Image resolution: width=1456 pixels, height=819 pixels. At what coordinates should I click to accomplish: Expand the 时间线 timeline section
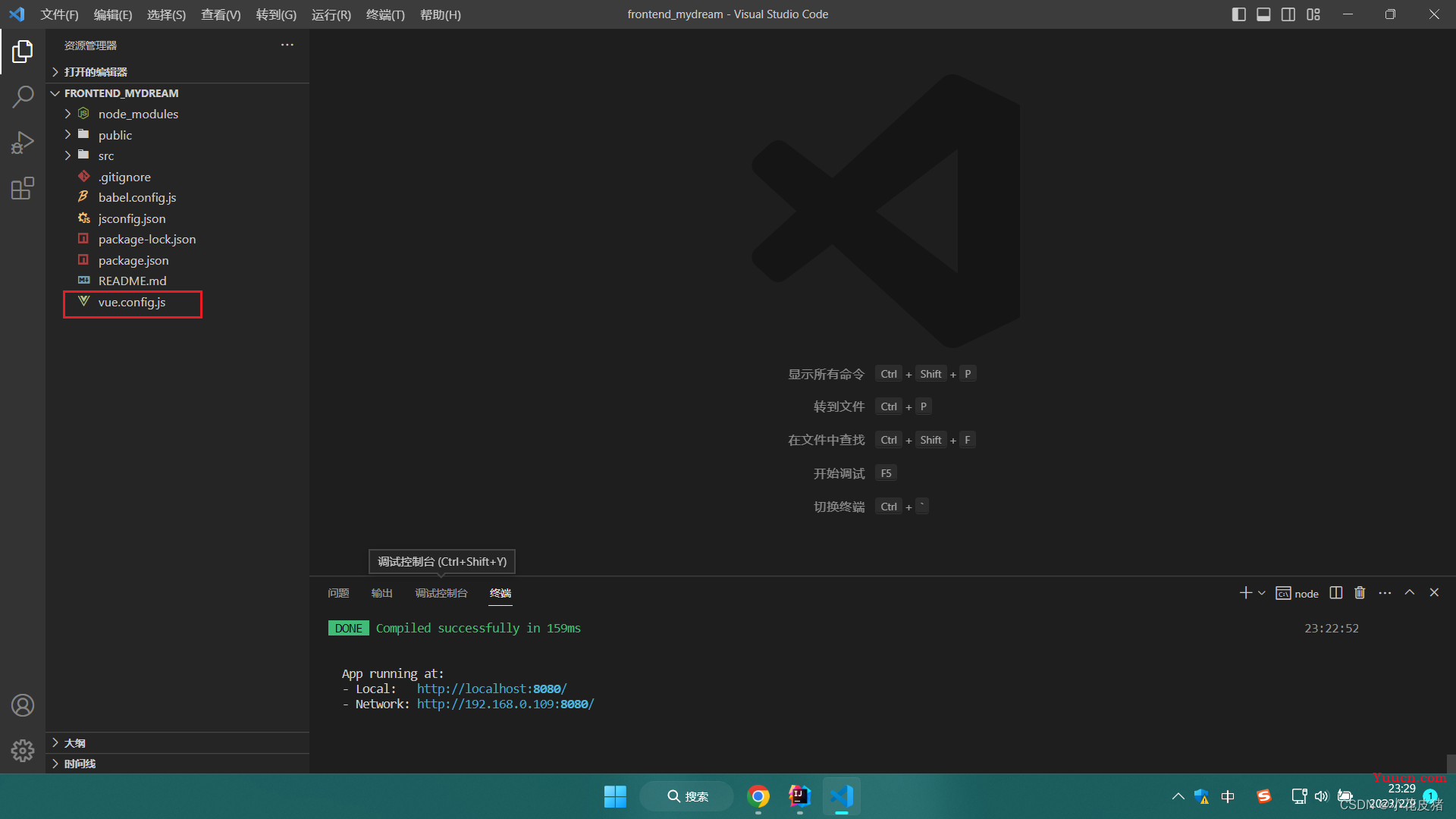(x=177, y=764)
